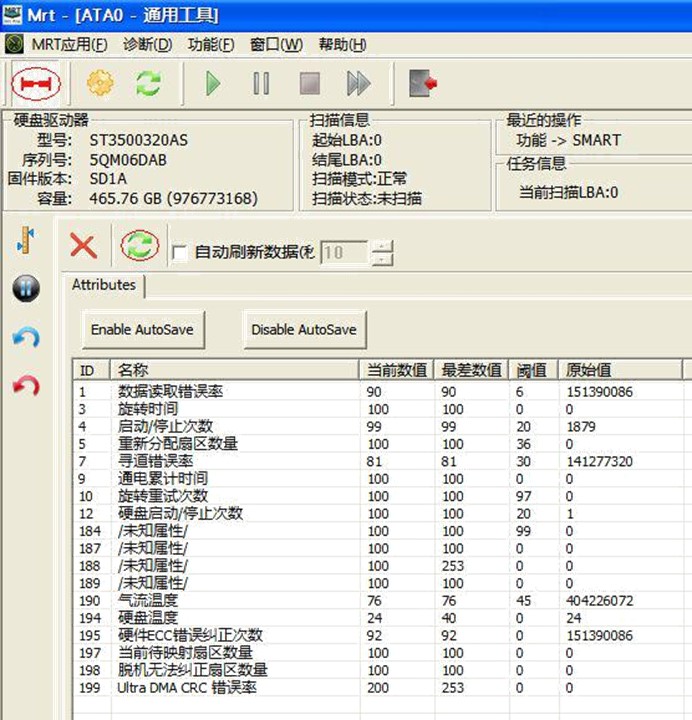Click the Enable AutoSave button

click(141, 329)
